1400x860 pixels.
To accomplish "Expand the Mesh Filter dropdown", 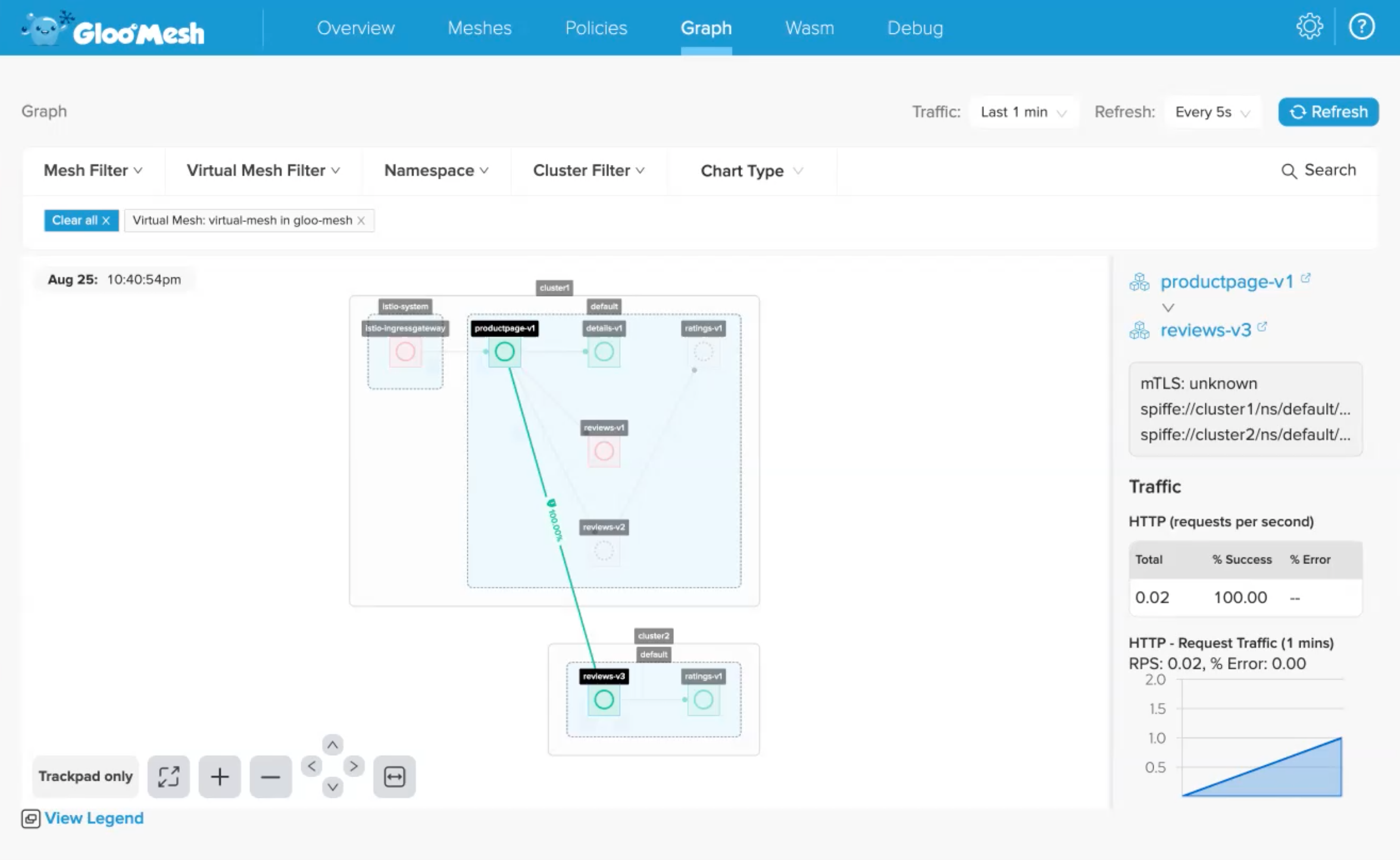I will [x=93, y=170].
